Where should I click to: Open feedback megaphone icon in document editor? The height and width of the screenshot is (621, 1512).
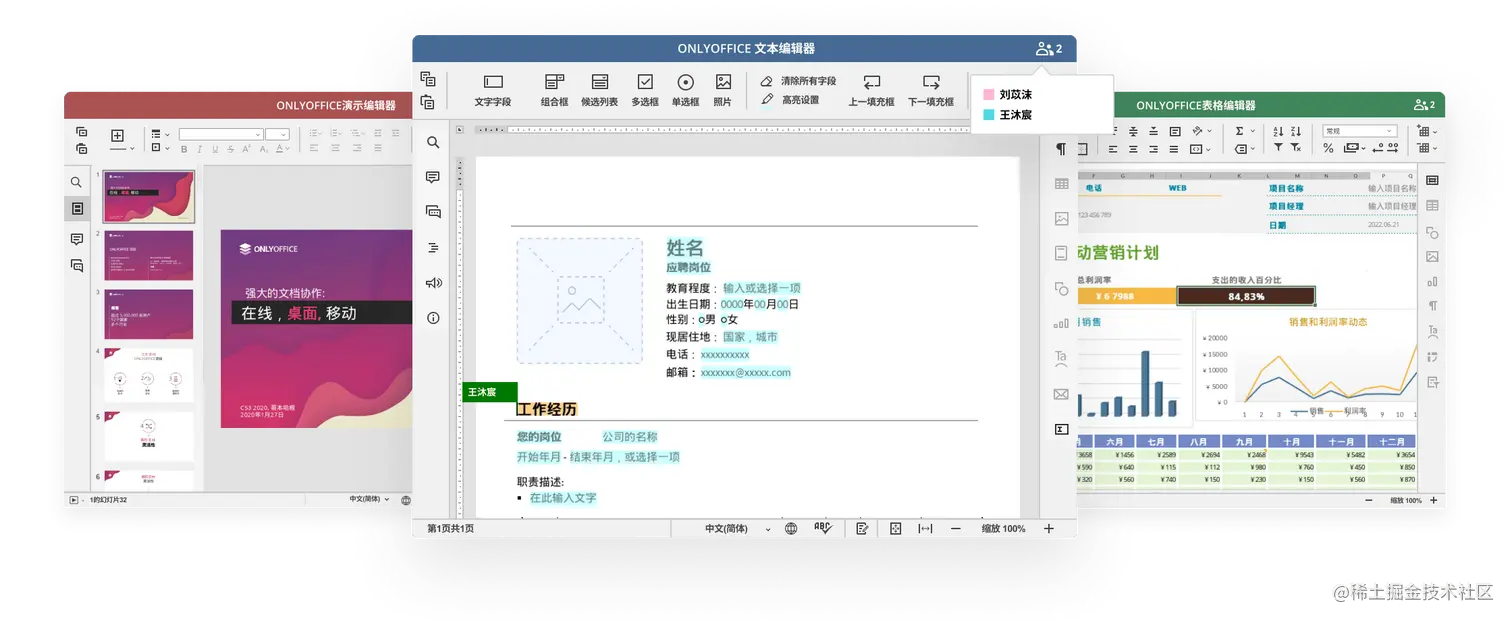pos(433,283)
